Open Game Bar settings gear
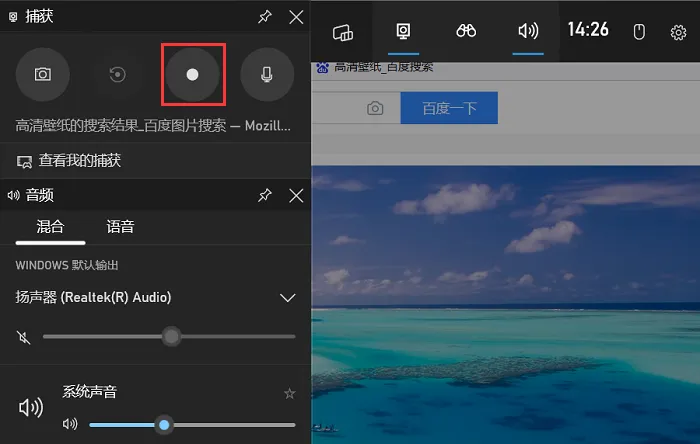The image size is (700, 444). pos(678,32)
